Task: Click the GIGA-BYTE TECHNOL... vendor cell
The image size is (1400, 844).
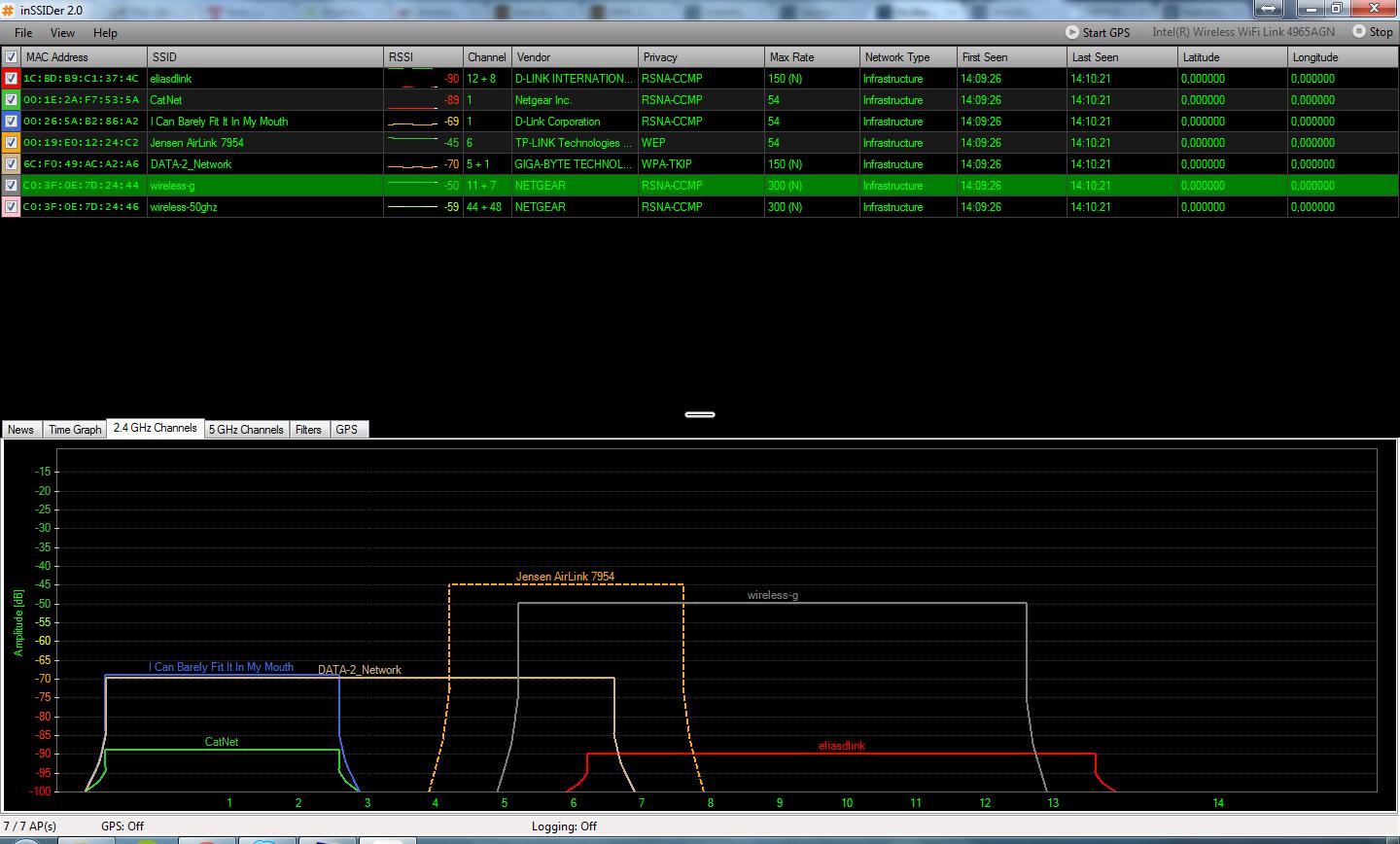Action: [x=574, y=164]
